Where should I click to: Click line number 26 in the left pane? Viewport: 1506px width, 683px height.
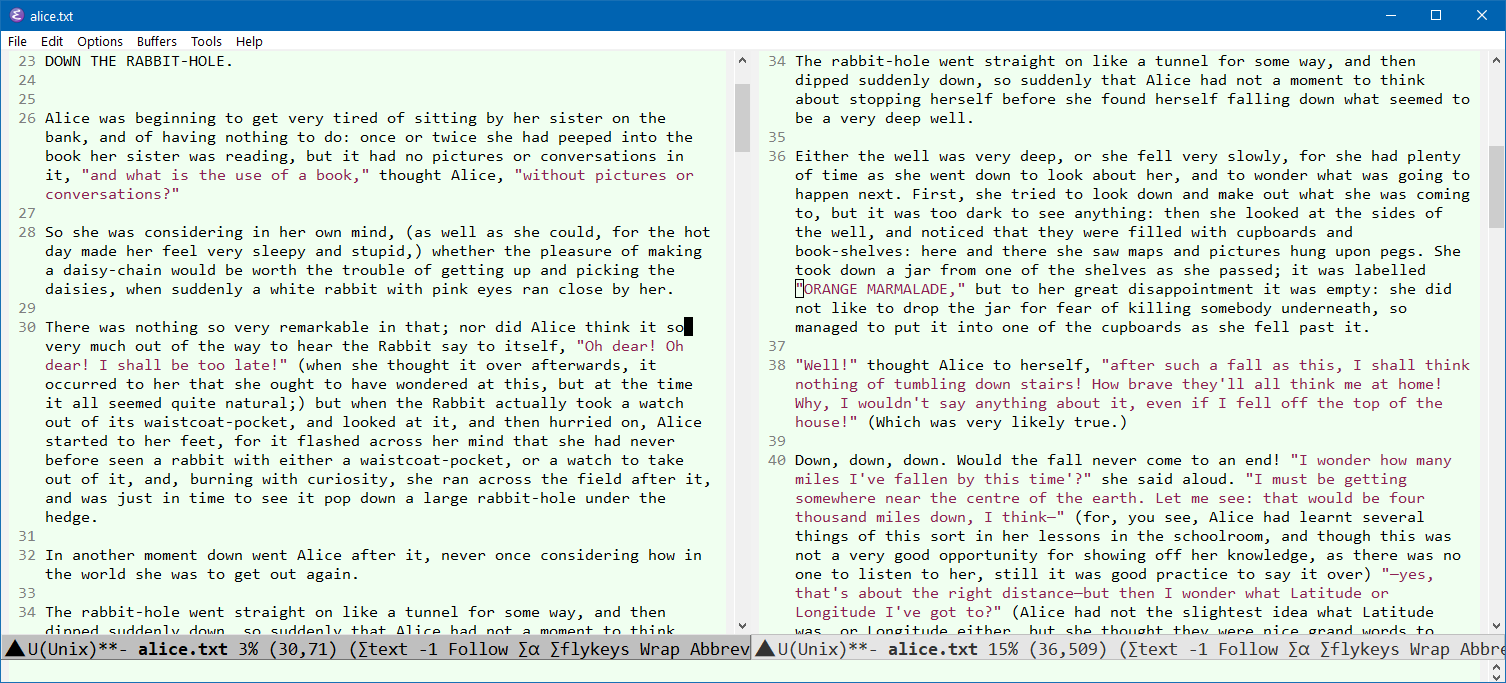pos(26,118)
